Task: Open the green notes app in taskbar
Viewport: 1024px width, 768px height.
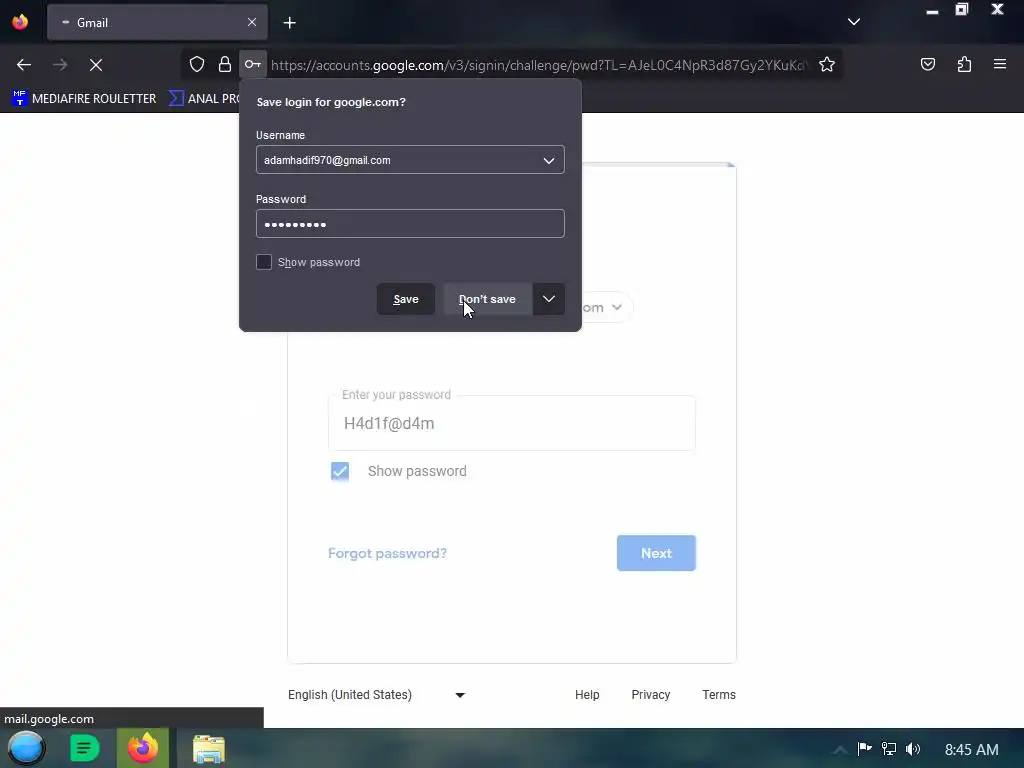Action: pos(84,748)
